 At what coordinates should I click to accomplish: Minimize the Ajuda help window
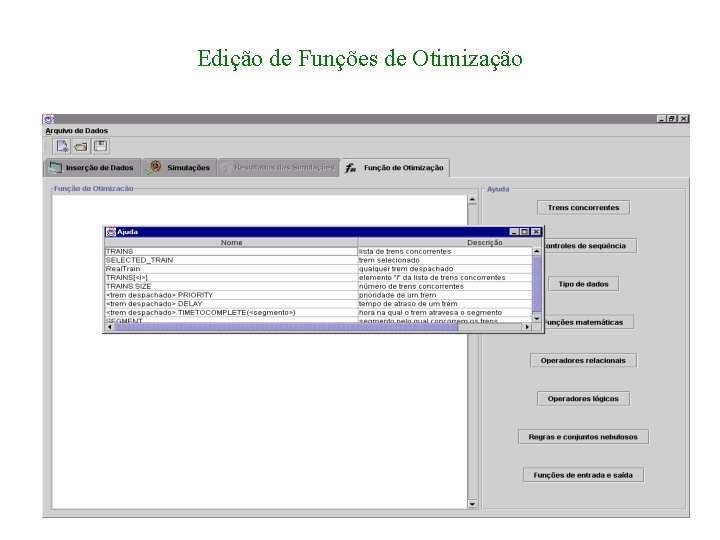pos(514,232)
